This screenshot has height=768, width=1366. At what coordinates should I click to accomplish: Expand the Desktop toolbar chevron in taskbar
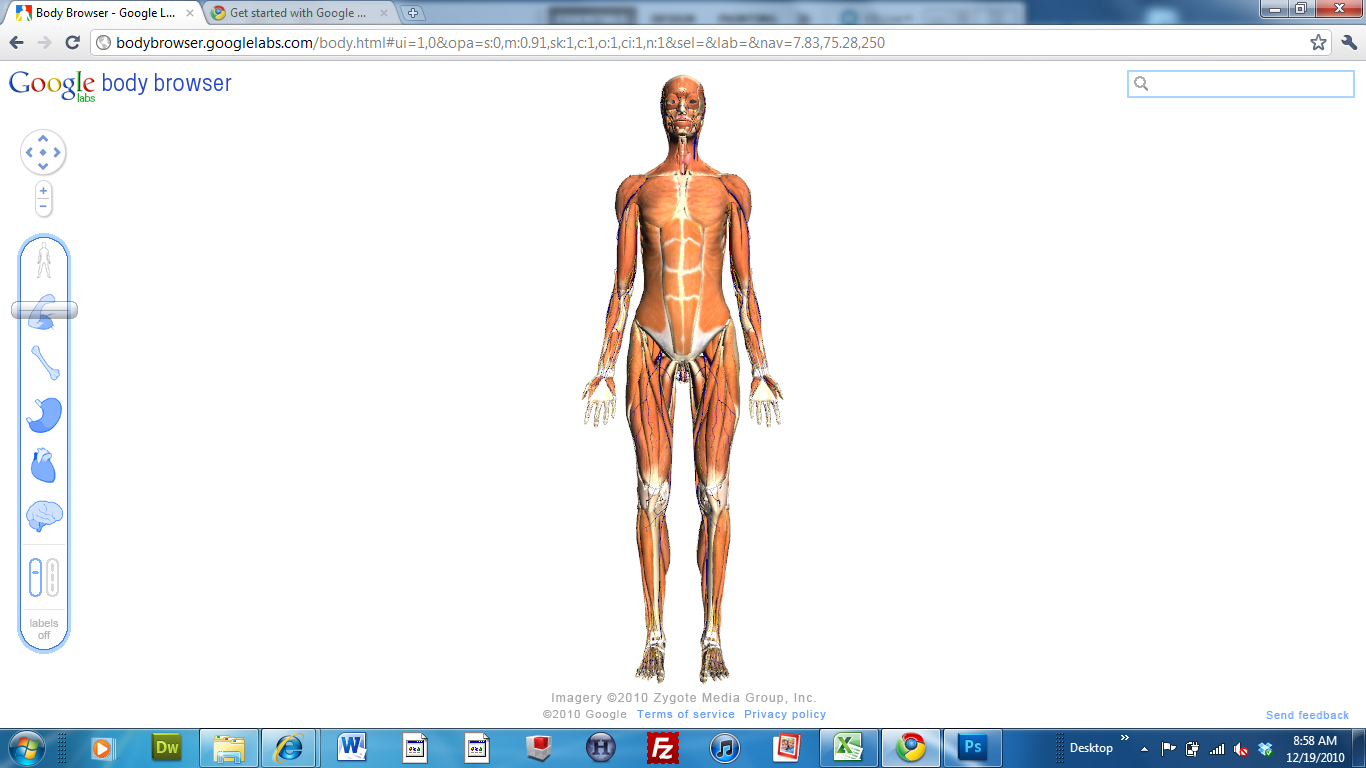pos(1125,739)
